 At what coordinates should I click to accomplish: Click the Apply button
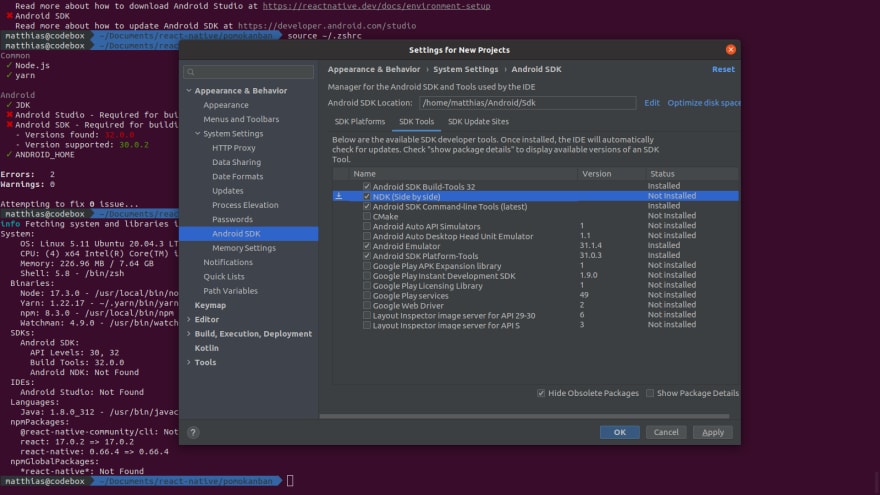[x=713, y=432]
